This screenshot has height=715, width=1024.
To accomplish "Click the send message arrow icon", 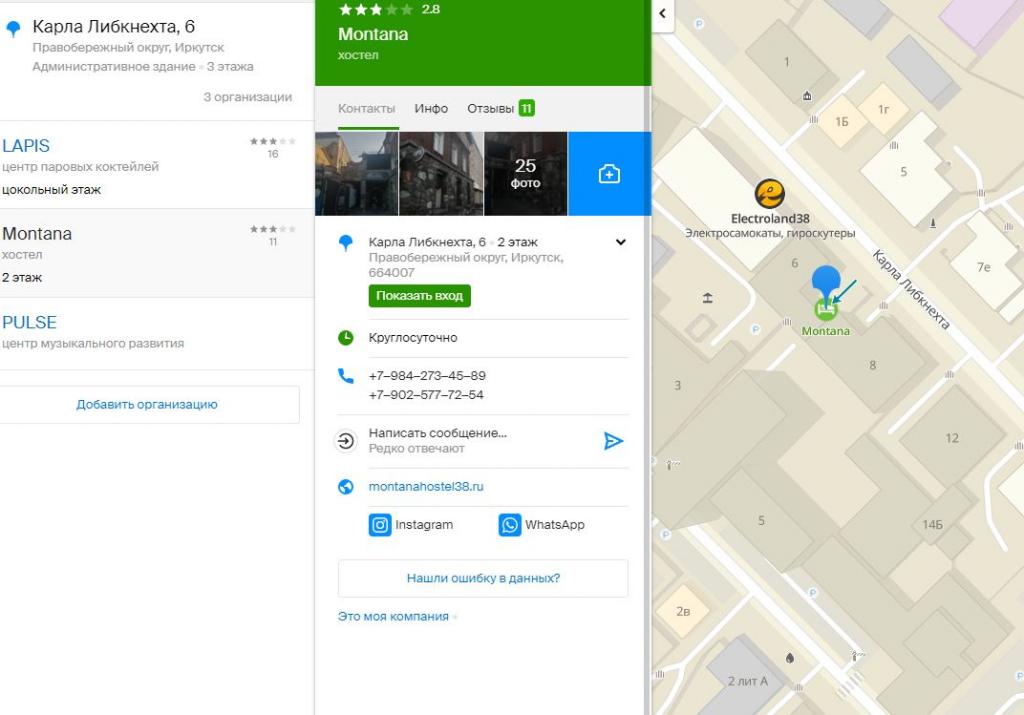I will pos(613,441).
